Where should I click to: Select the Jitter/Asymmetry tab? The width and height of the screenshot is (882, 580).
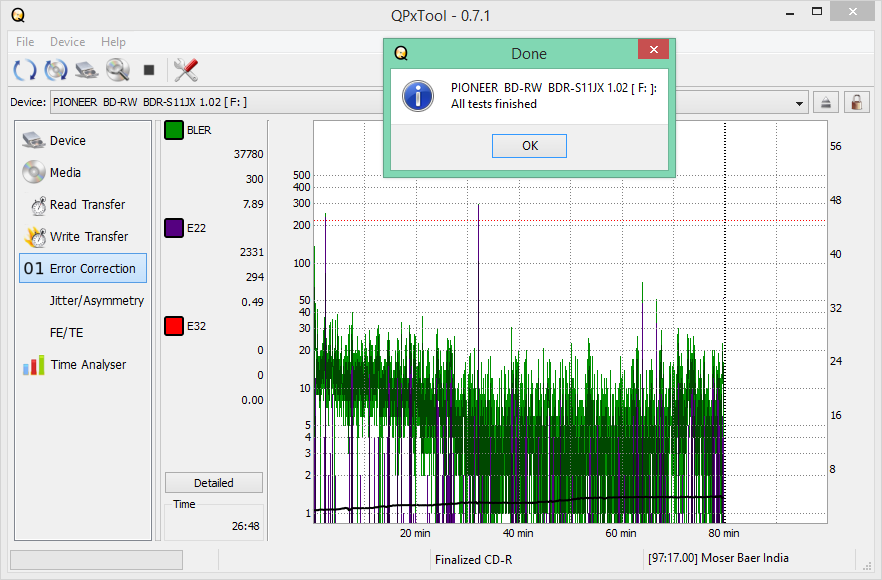coord(83,300)
